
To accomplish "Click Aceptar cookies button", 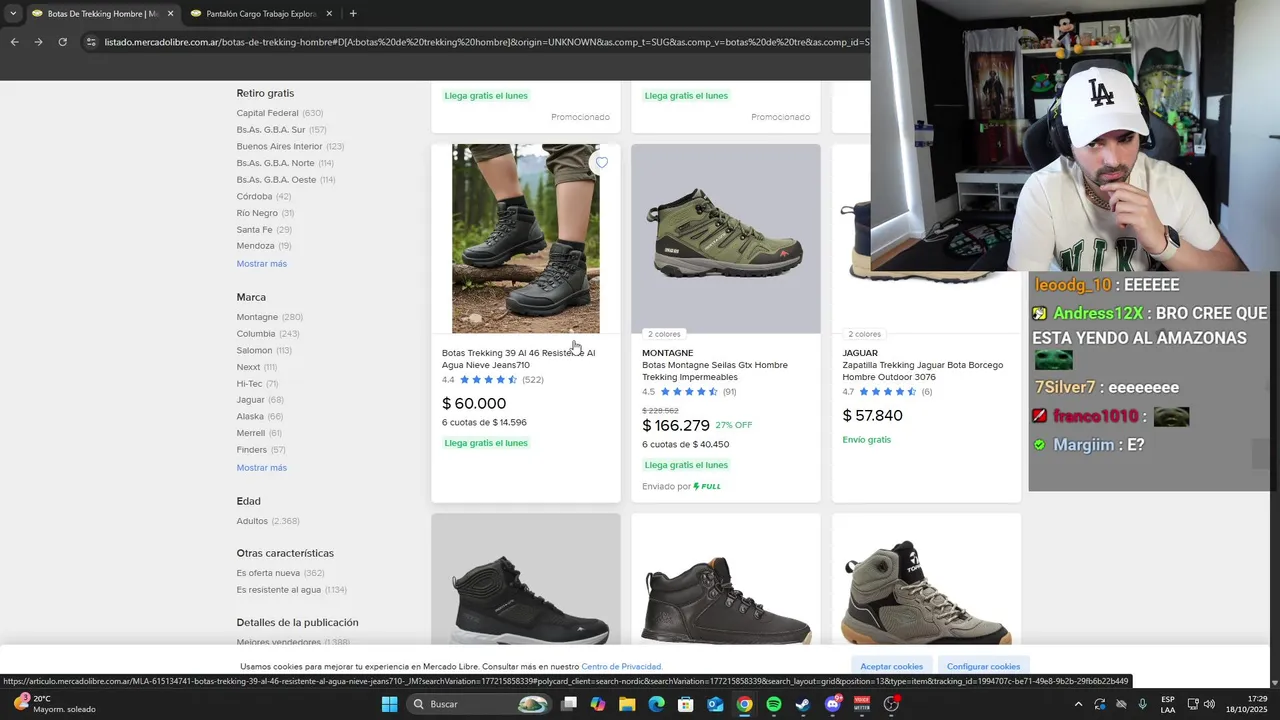I will point(892,666).
